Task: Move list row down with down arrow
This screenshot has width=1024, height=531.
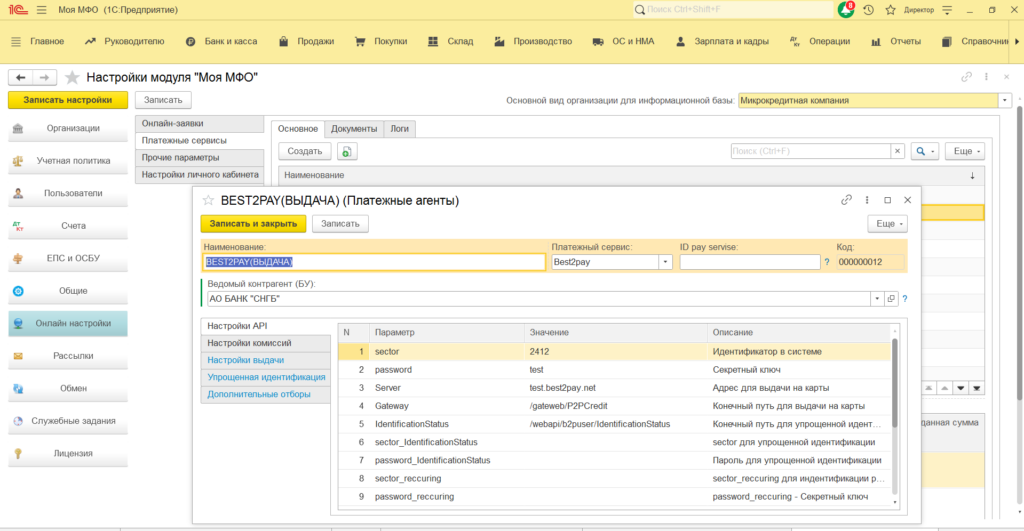Action: (x=961, y=388)
